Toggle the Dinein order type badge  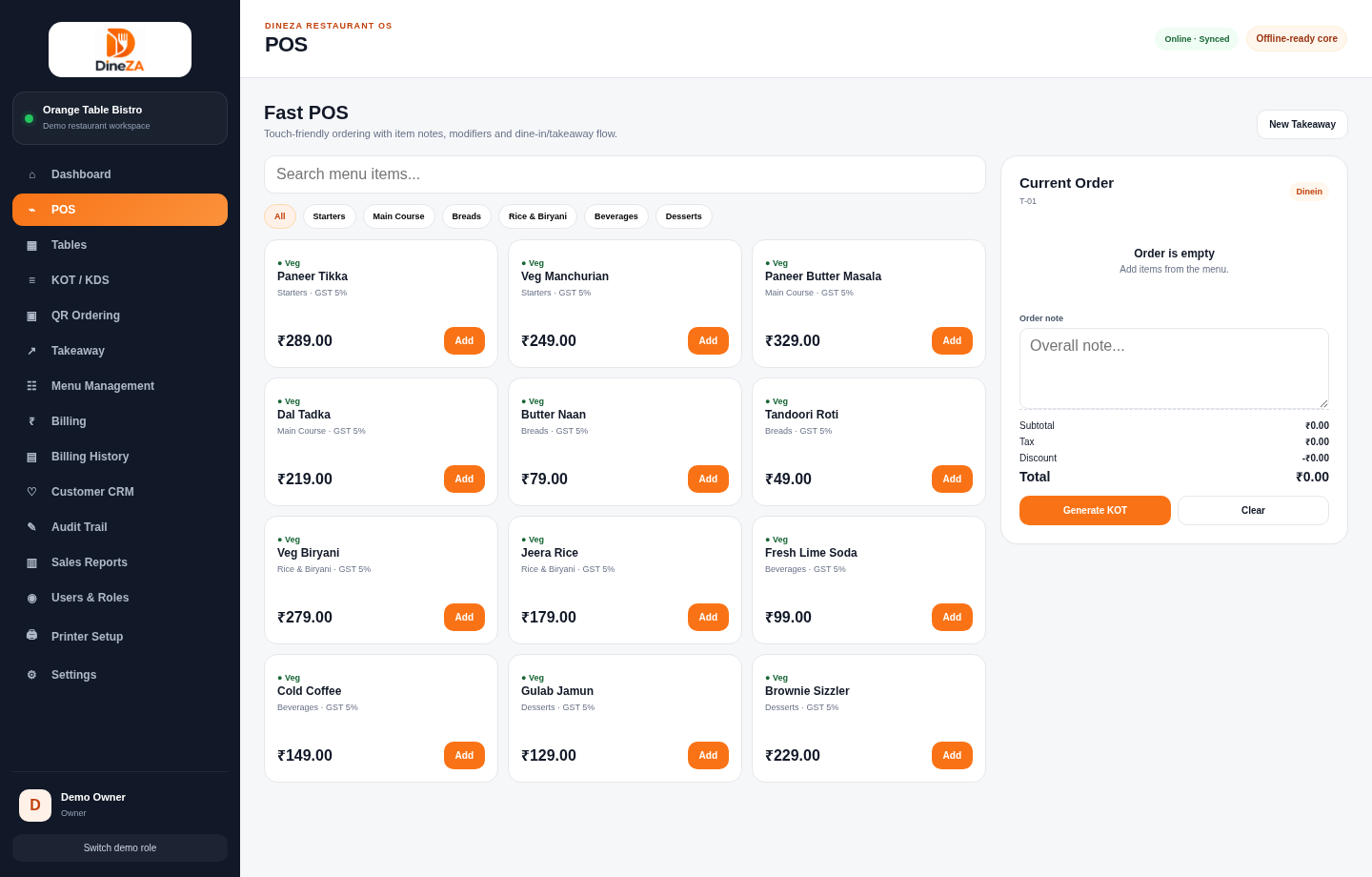pos(1309,192)
